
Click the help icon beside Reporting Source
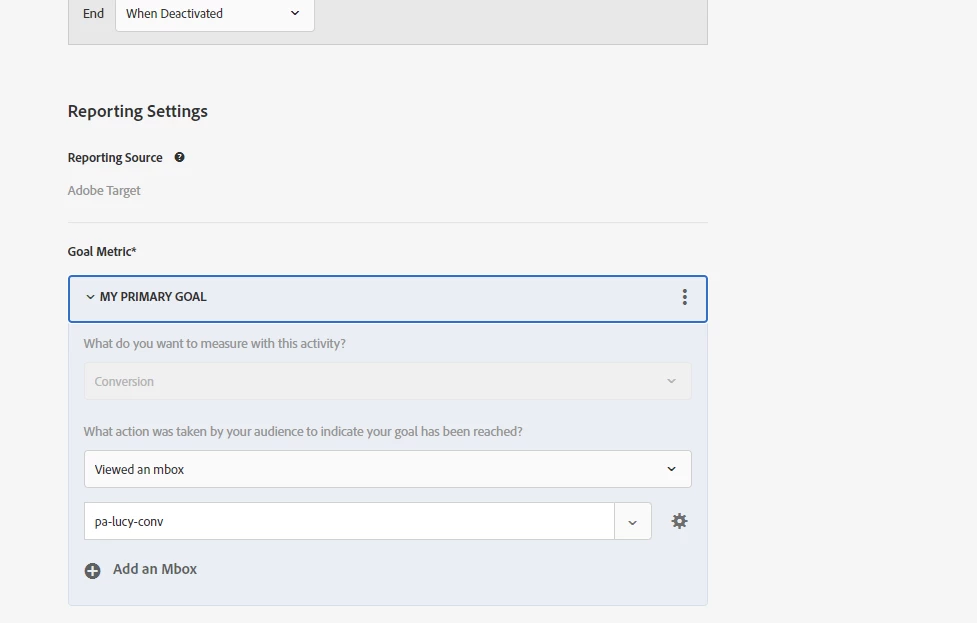click(x=179, y=157)
